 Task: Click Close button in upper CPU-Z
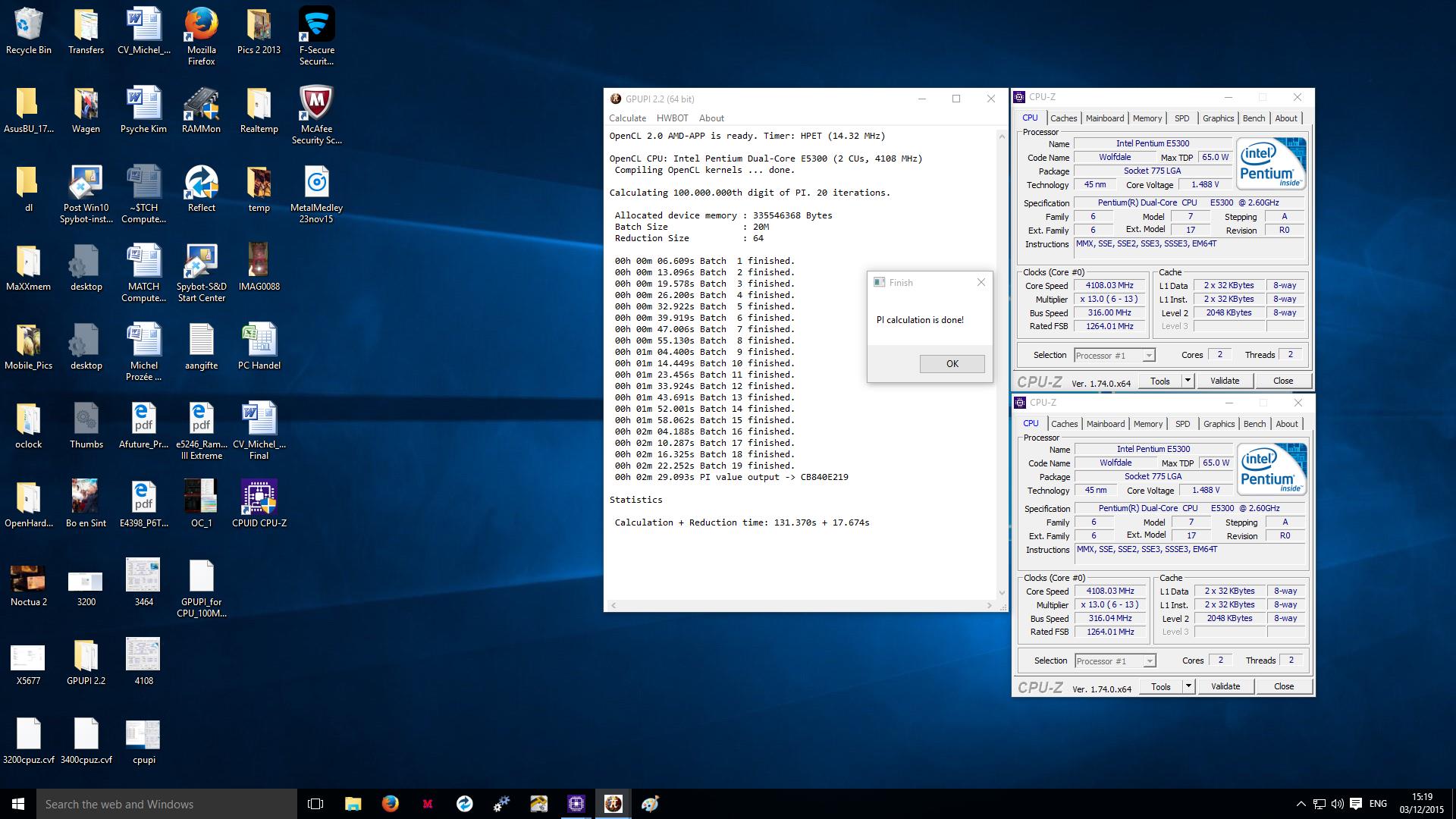[x=1283, y=381]
